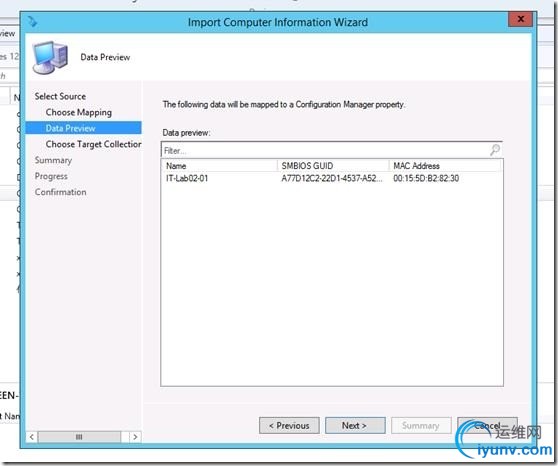Click the GUID value A77D12C2-22D1-4537-A52...
Screen dimensions: 558x466
click(x=332, y=178)
